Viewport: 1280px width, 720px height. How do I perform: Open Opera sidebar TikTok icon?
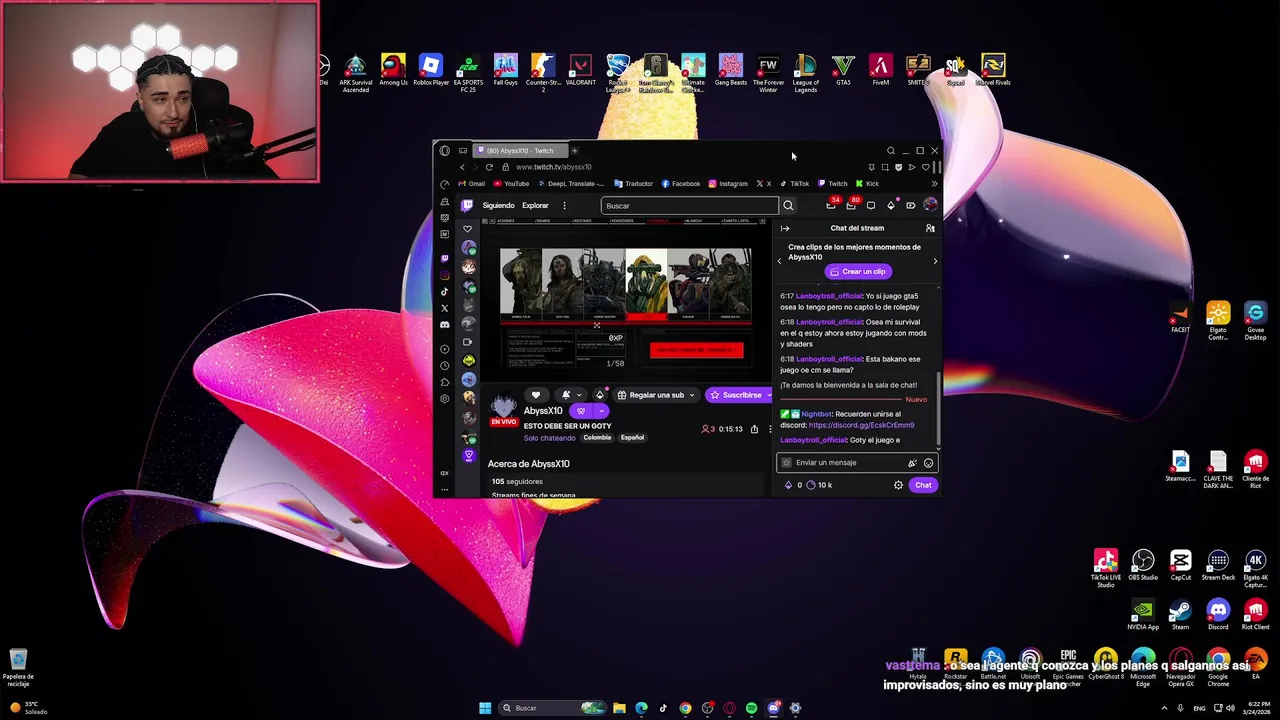[444, 291]
